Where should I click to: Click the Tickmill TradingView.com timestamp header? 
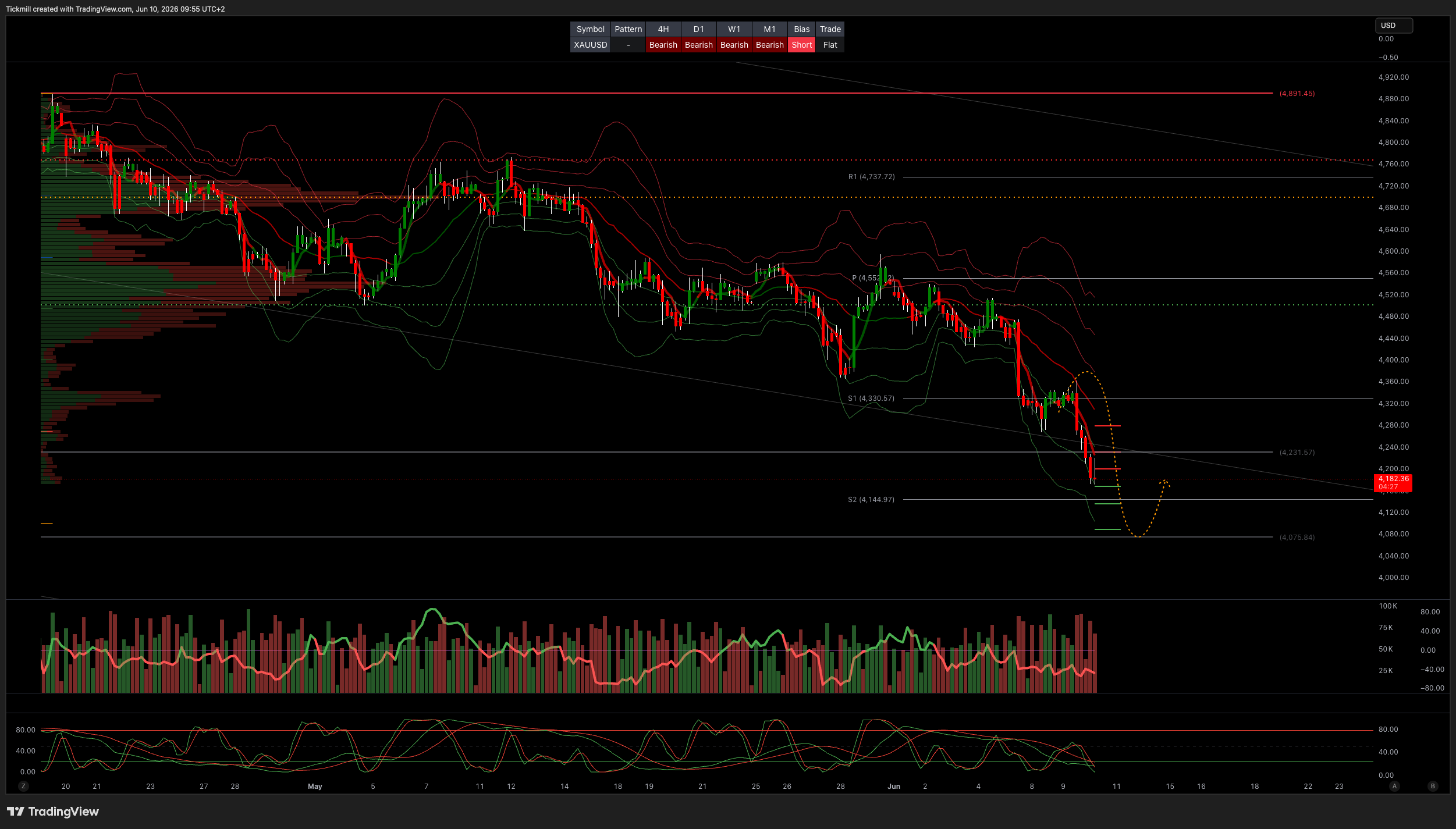[x=115, y=9]
